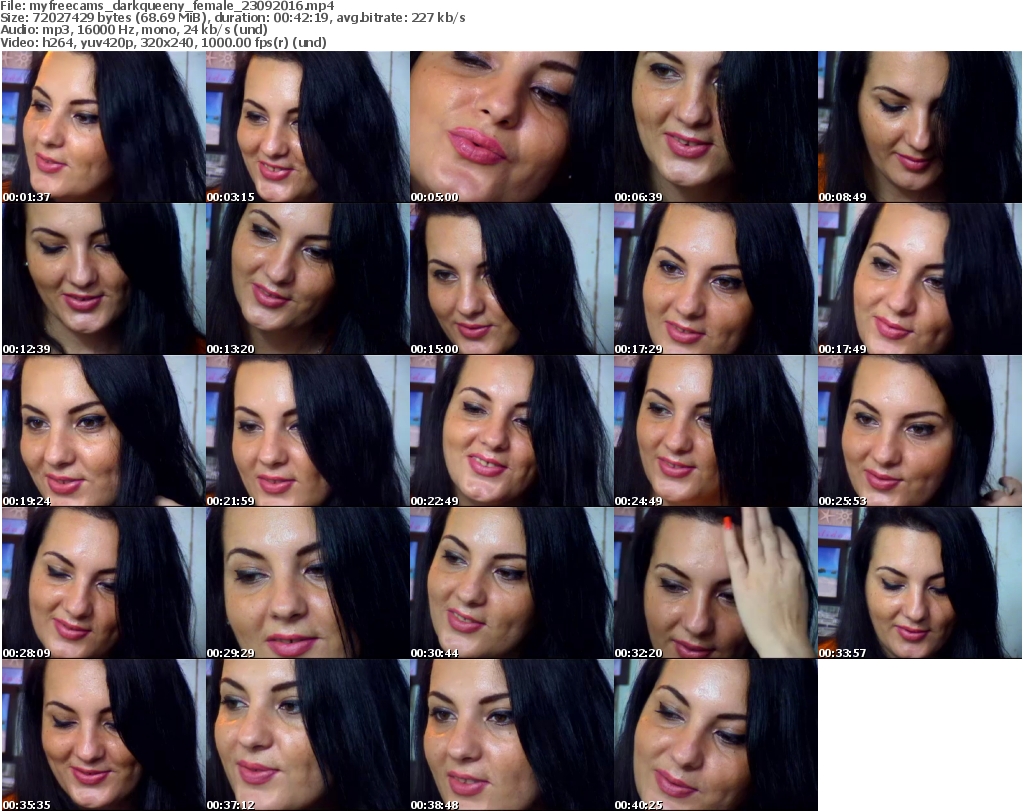Screen dimensions: 1024x811
Task: Select the thumbnail timestamped 00:22:49
Action: [511, 431]
